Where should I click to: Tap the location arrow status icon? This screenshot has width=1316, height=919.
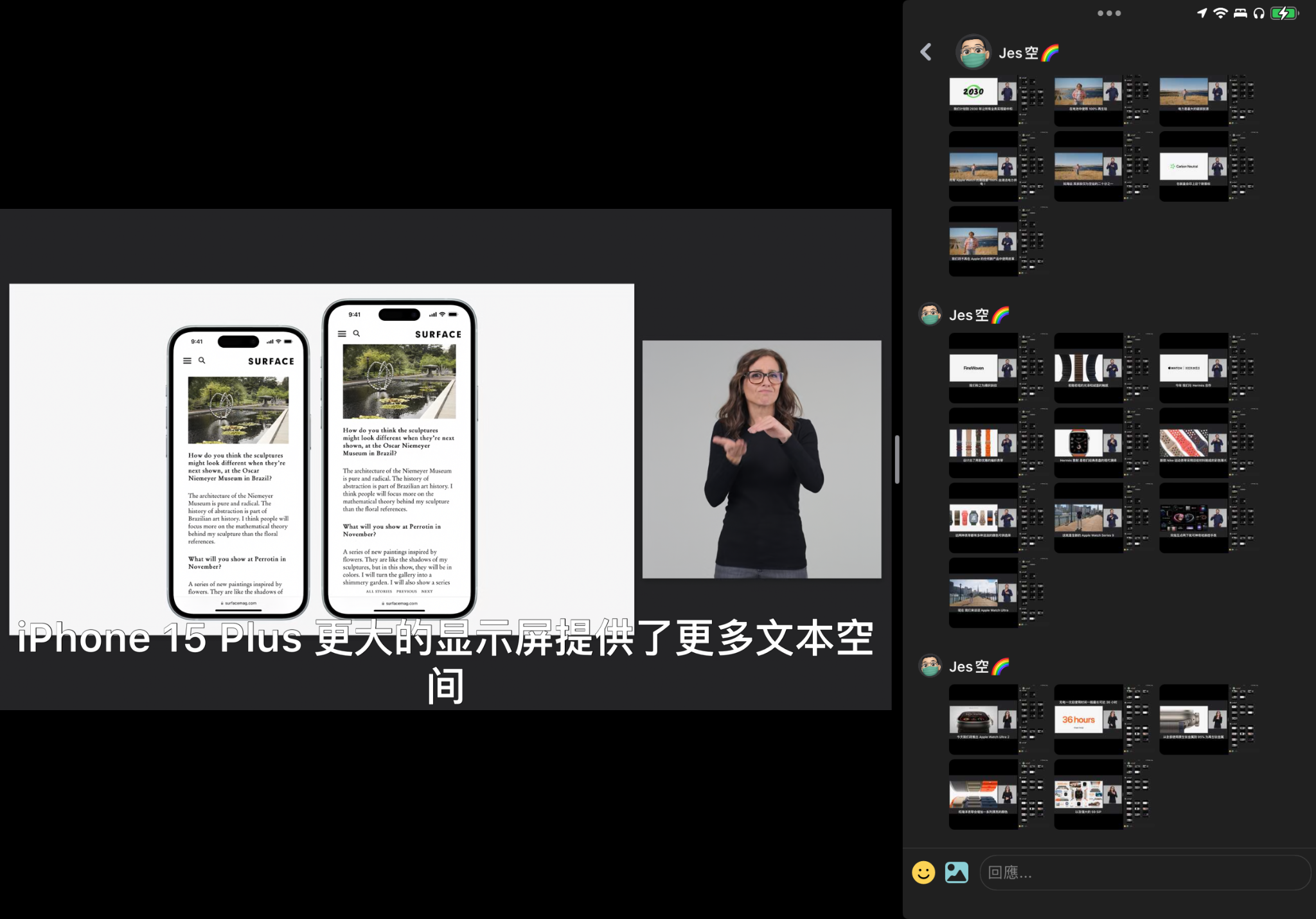(x=1202, y=13)
